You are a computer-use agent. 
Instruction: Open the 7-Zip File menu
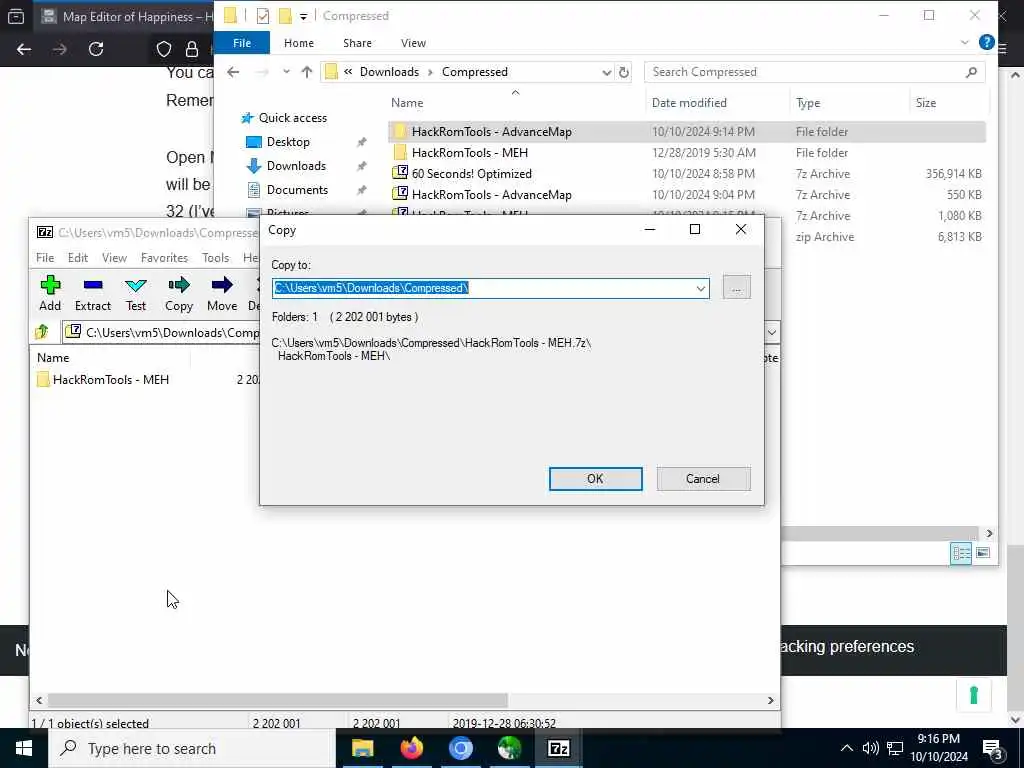click(x=45, y=257)
